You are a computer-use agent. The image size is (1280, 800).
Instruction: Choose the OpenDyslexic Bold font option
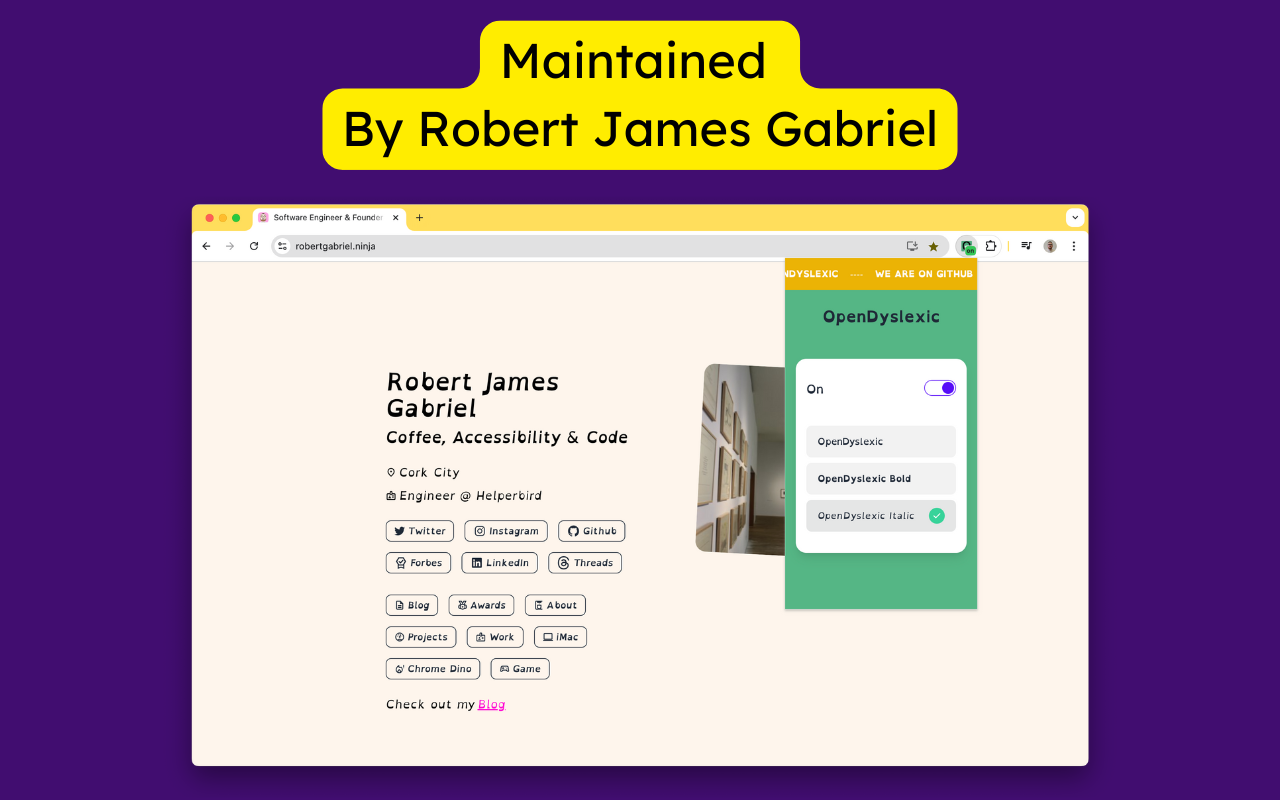880,478
